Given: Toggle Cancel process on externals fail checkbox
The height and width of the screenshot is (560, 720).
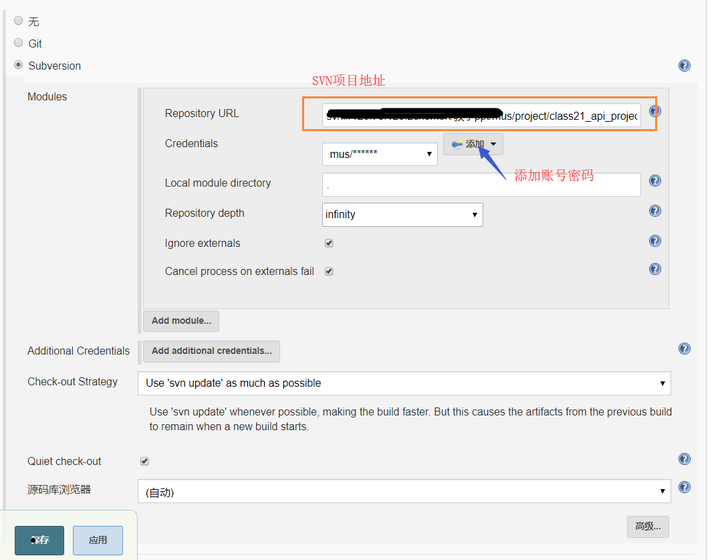Looking at the screenshot, I should [329, 271].
